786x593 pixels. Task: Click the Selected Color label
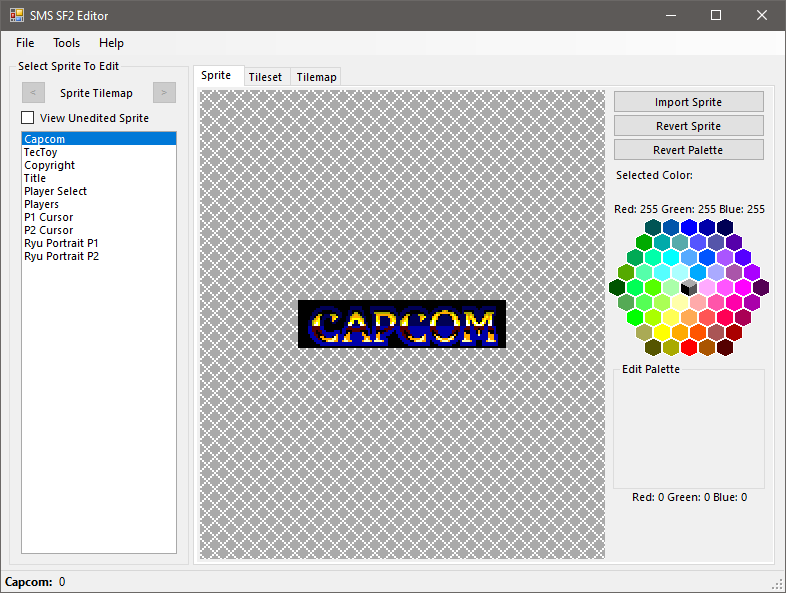click(x=654, y=175)
